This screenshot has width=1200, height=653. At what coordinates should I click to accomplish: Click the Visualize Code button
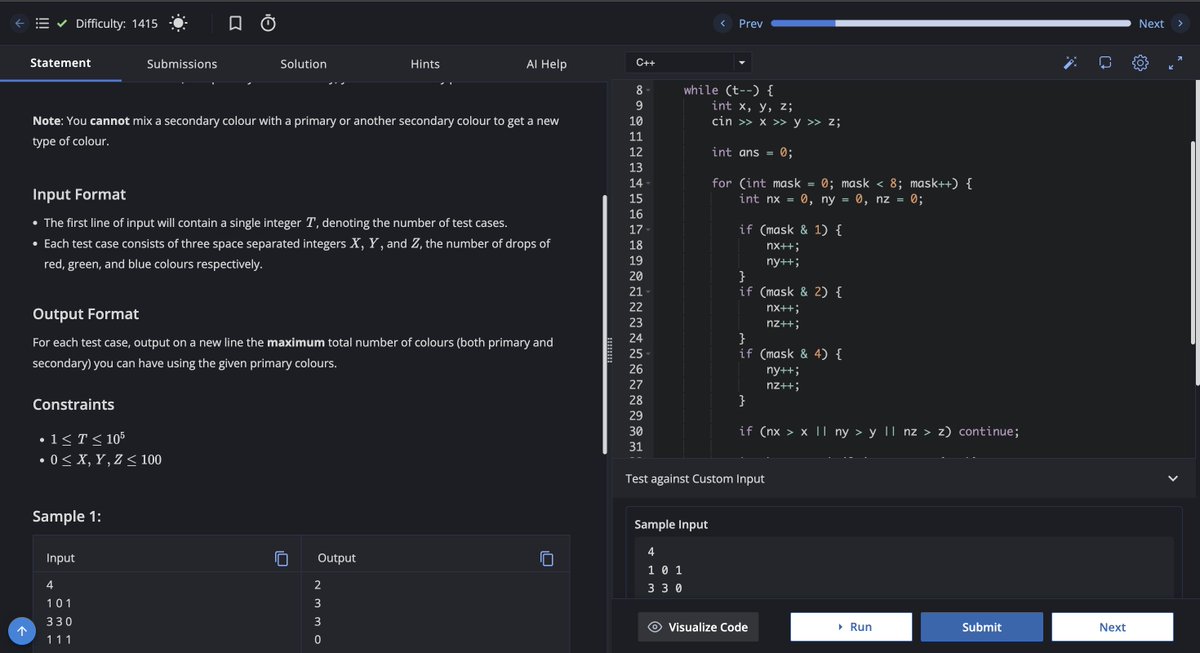pyautogui.click(x=695, y=627)
